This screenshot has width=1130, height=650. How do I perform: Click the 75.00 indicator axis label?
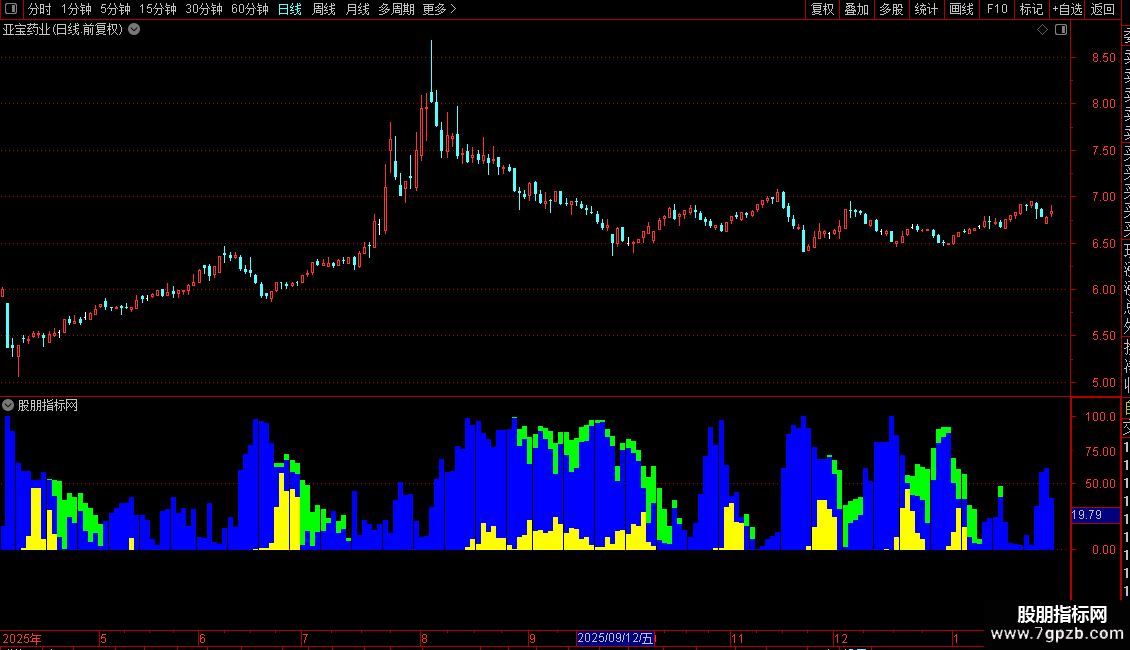click(x=1100, y=451)
